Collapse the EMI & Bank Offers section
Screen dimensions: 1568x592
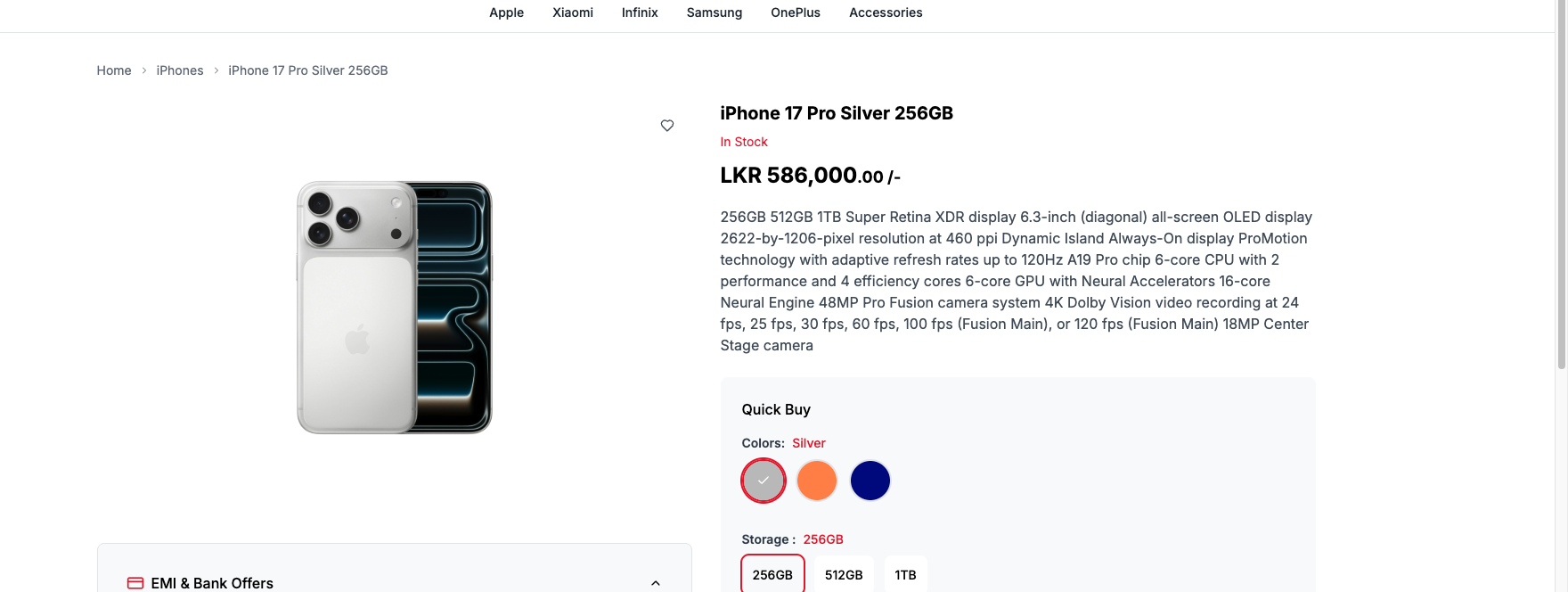click(x=656, y=583)
